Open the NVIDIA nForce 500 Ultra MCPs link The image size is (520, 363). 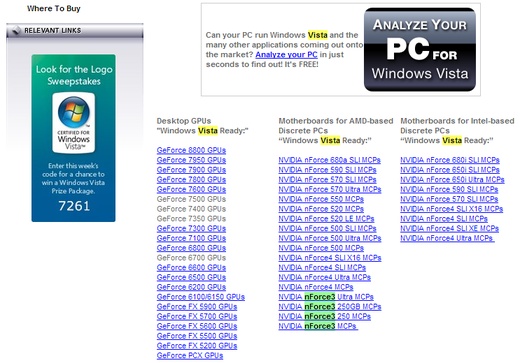[x=330, y=238]
